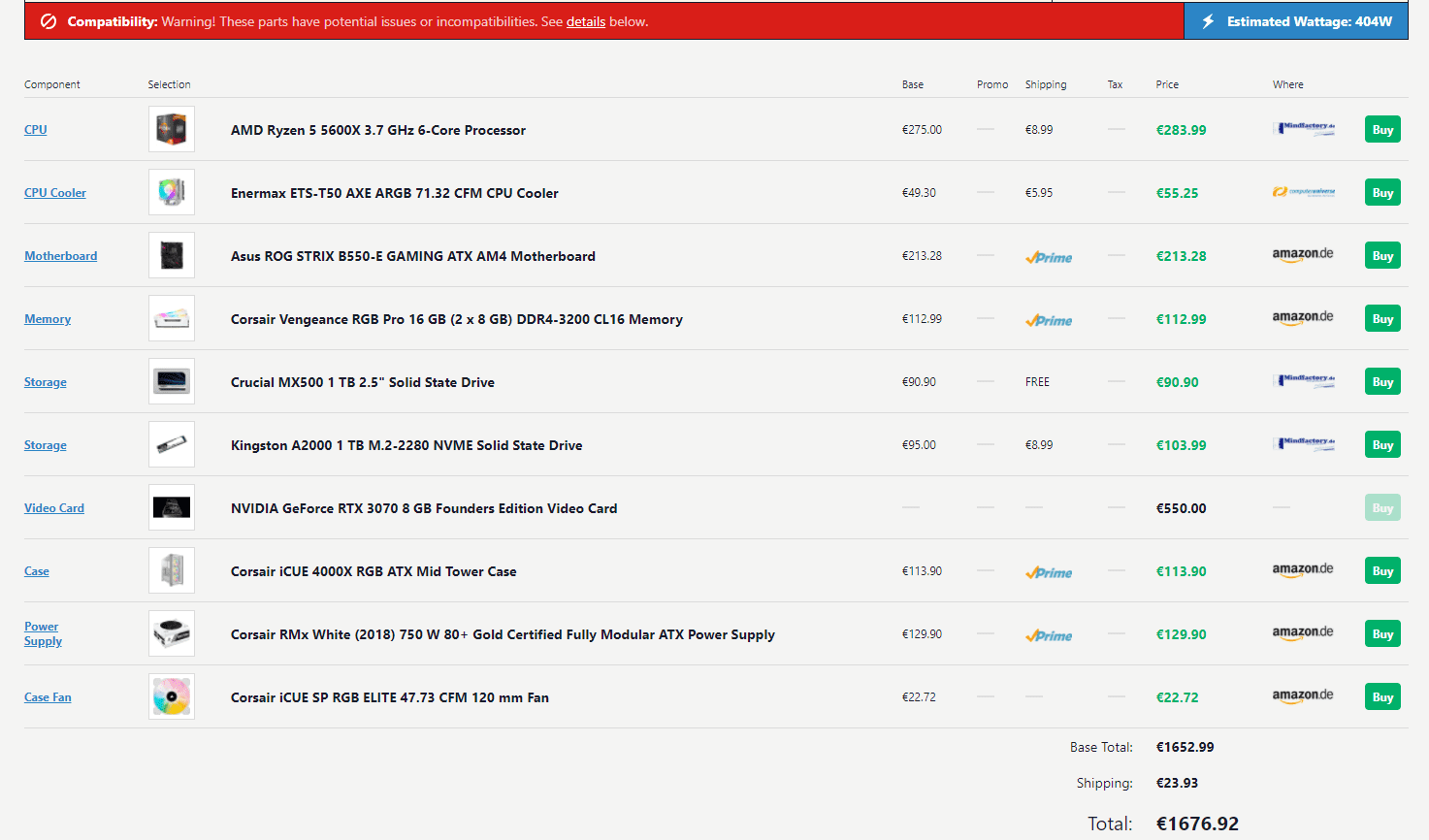Open the AMD Ryzen 5 5600X thumbnail
This screenshot has height=840, width=1429.
(x=172, y=129)
